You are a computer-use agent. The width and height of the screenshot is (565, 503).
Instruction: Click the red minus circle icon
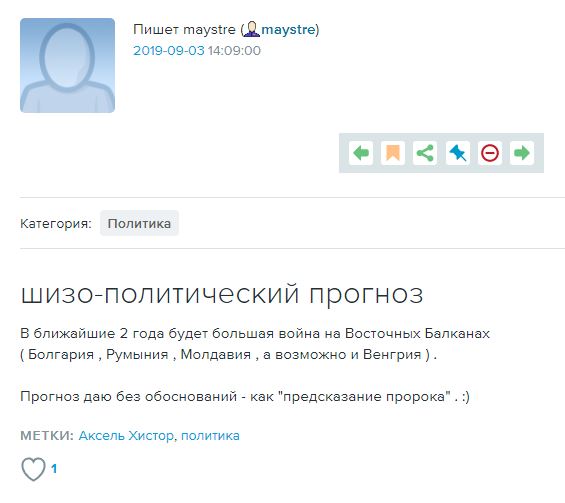coord(490,153)
